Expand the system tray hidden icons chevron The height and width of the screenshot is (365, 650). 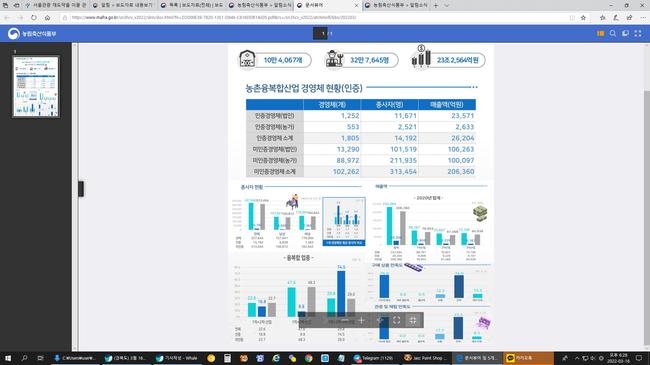point(577,358)
